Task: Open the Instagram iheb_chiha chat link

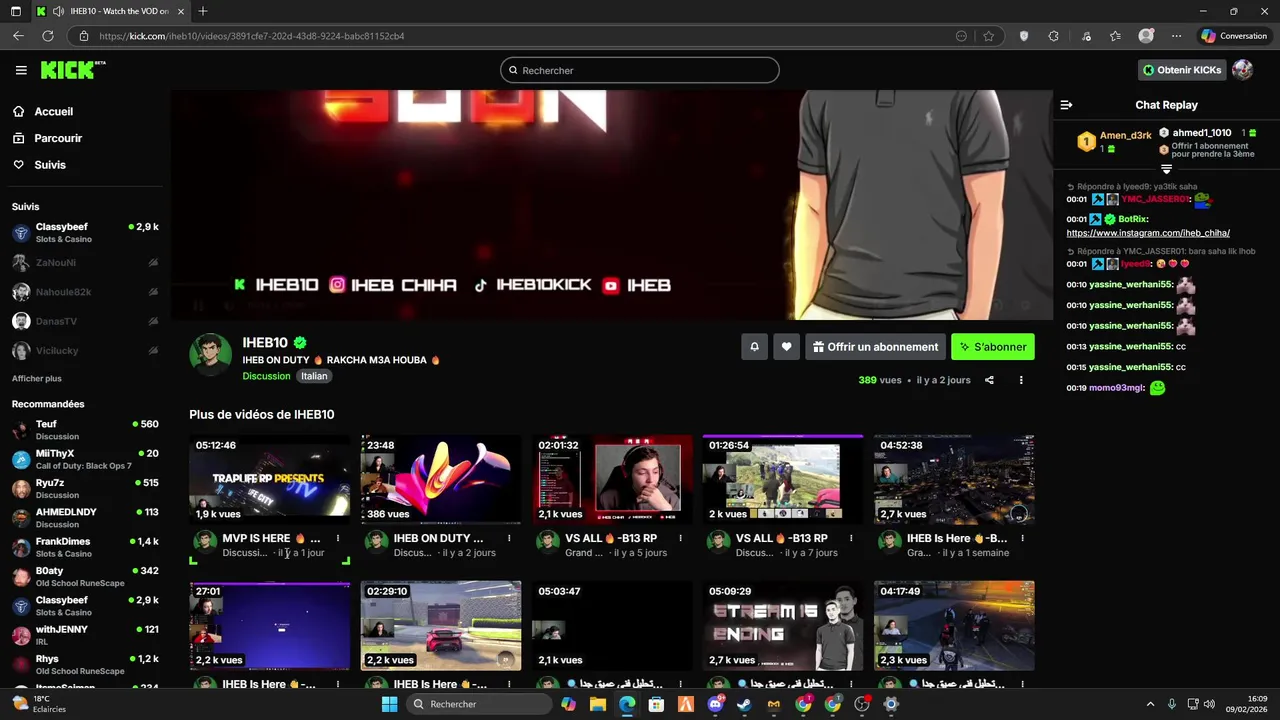Action: tap(1148, 233)
